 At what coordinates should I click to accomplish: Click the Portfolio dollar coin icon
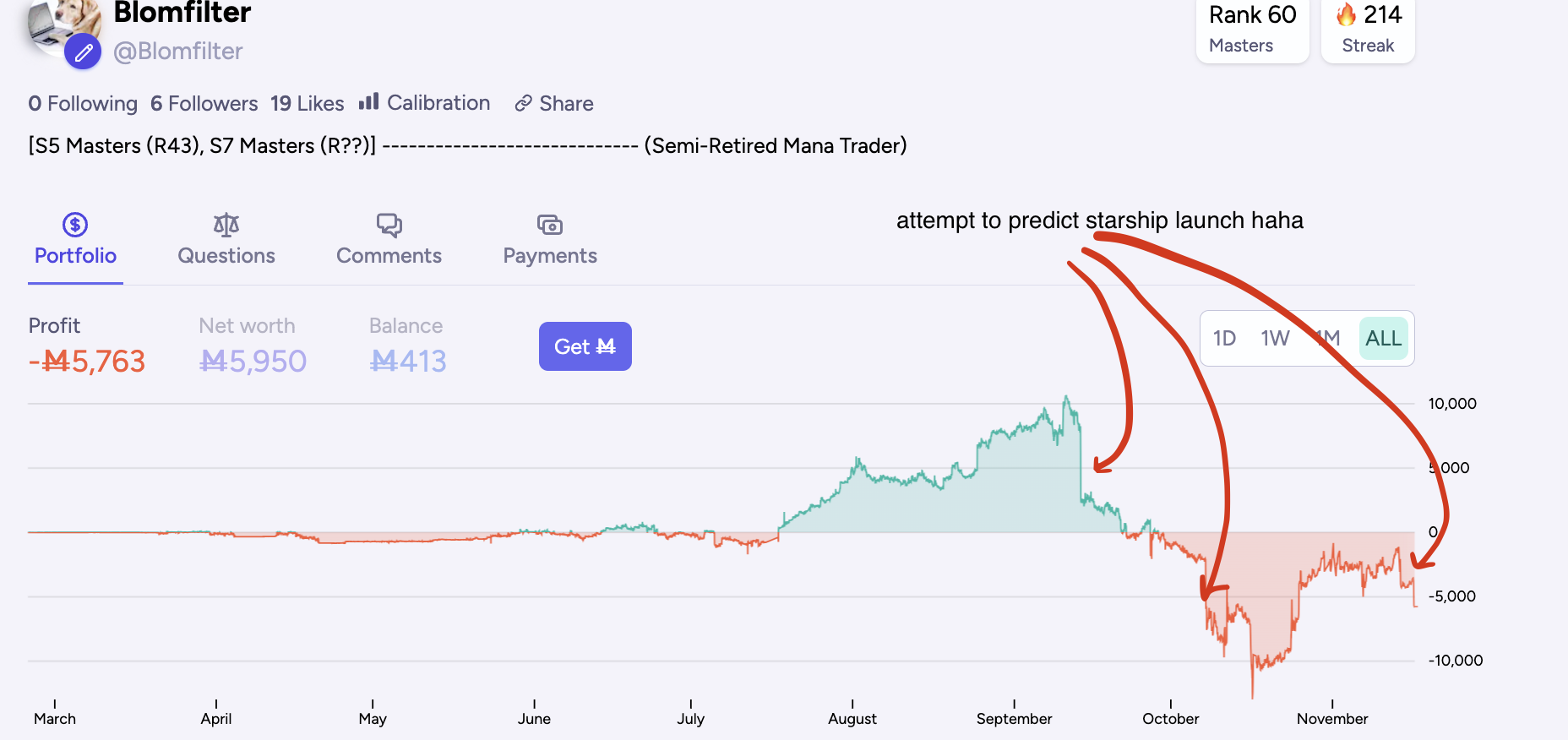tap(75, 225)
